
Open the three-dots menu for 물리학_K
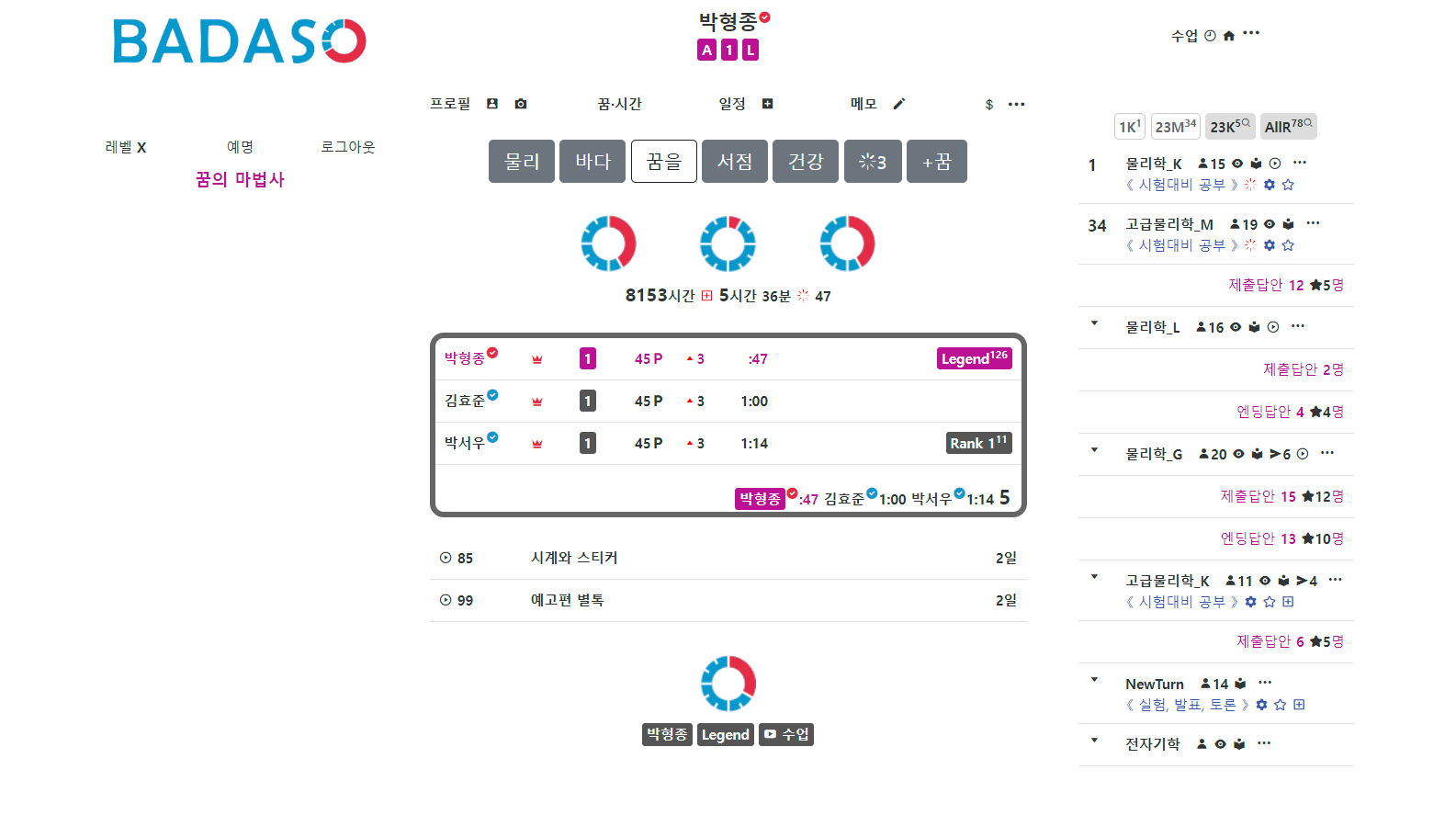click(x=1300, y=163)
